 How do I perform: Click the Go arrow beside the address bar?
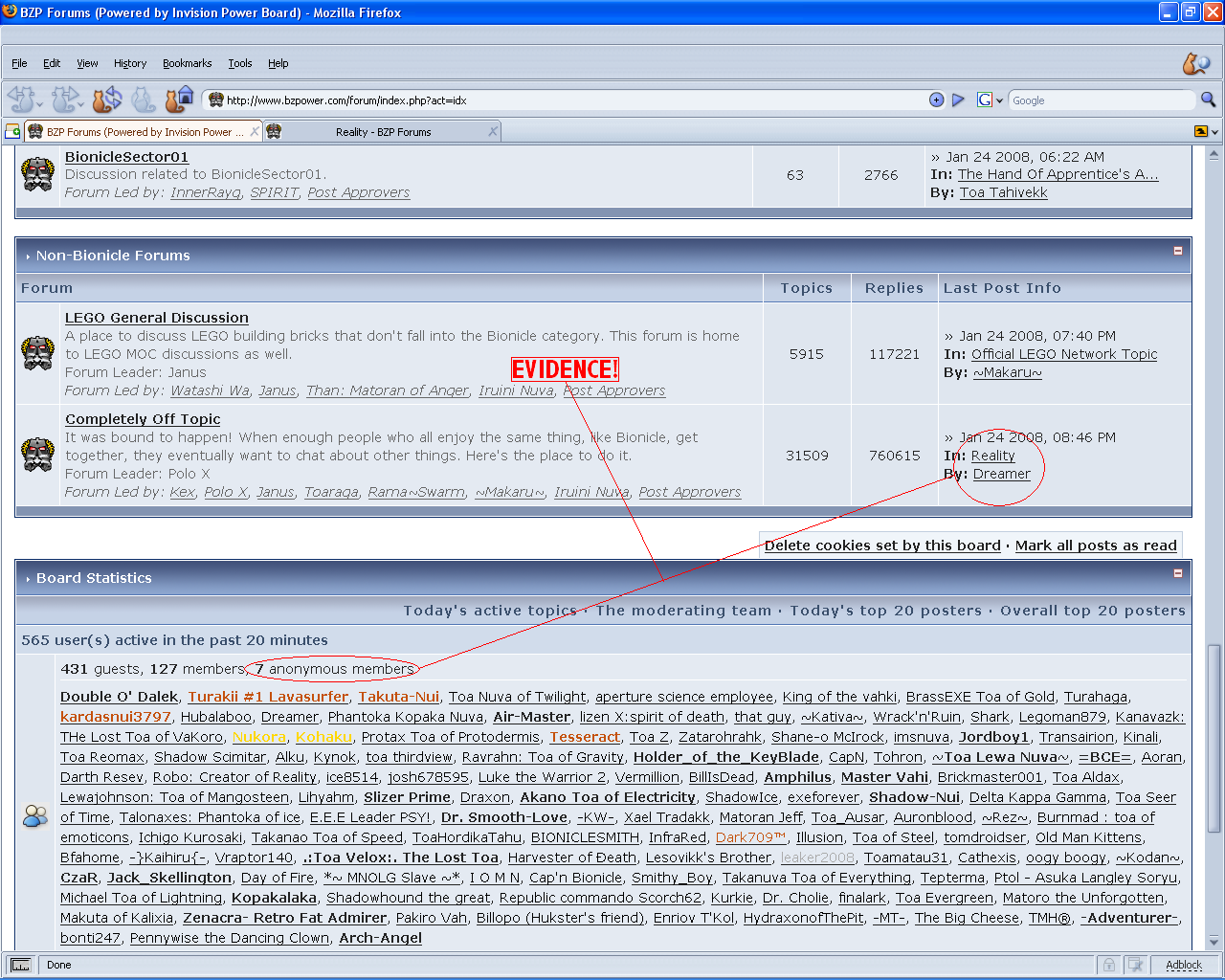coord(958,100)
